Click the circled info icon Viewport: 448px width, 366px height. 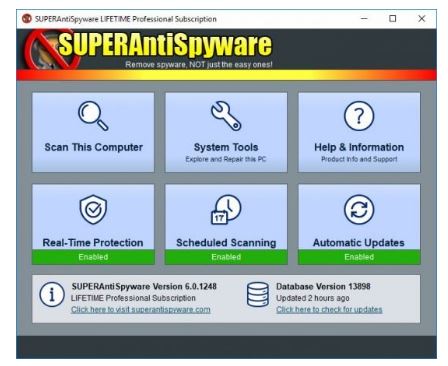point(52,294)
